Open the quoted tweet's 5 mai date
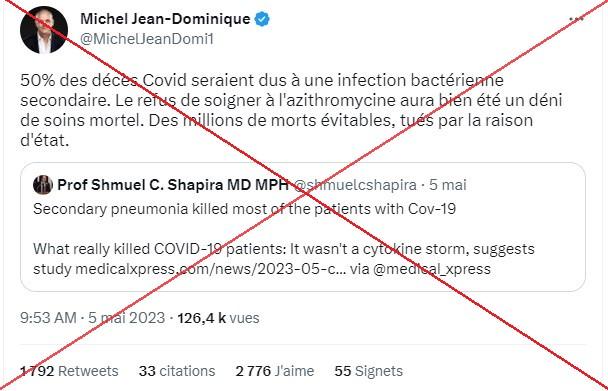This screenshot has width=608, height=391. tap(447, 185)
